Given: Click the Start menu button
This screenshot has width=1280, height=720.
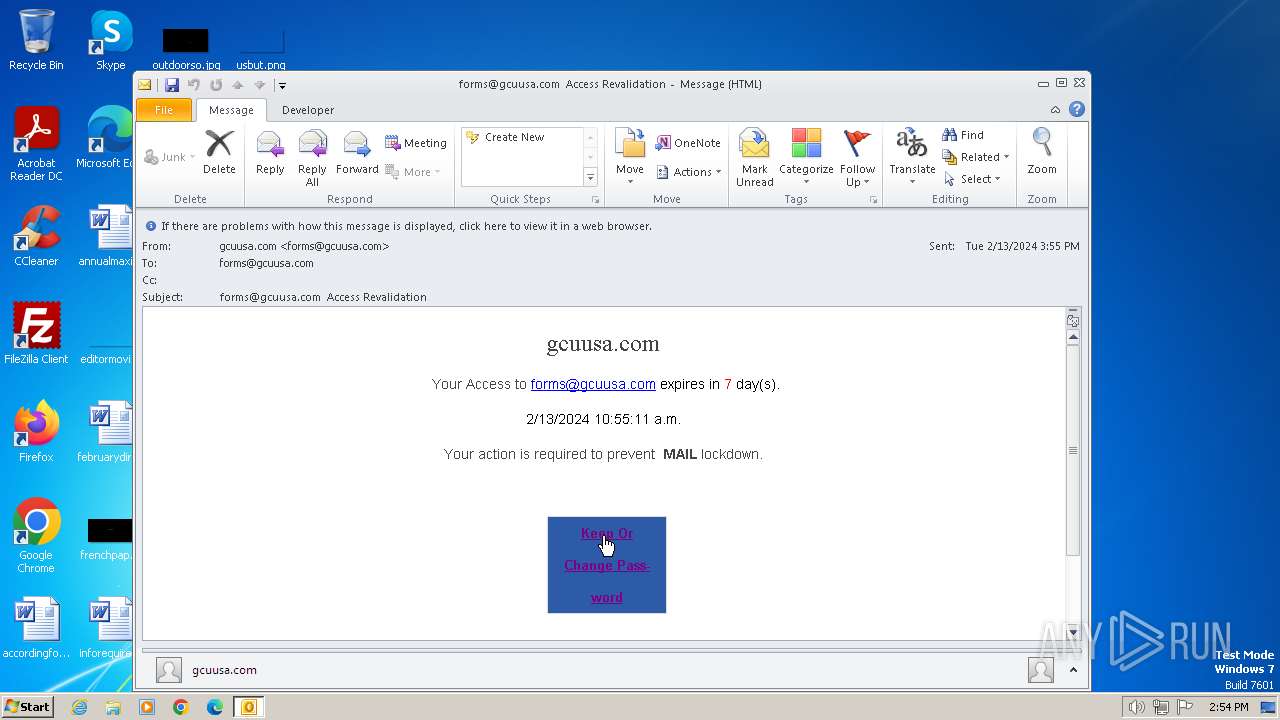Looking at the screenshot, I should 27,707.
